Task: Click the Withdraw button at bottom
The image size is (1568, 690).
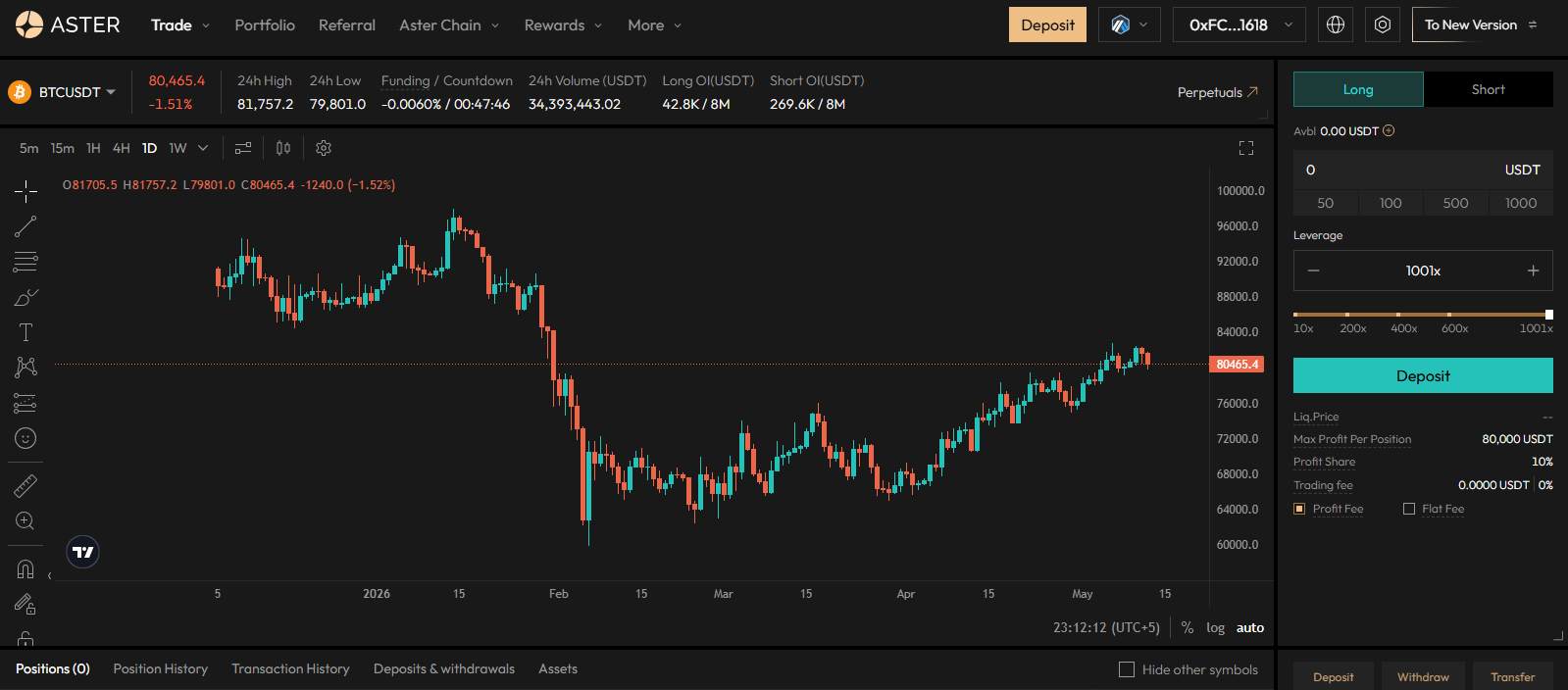Action: tap(1423, 677)
